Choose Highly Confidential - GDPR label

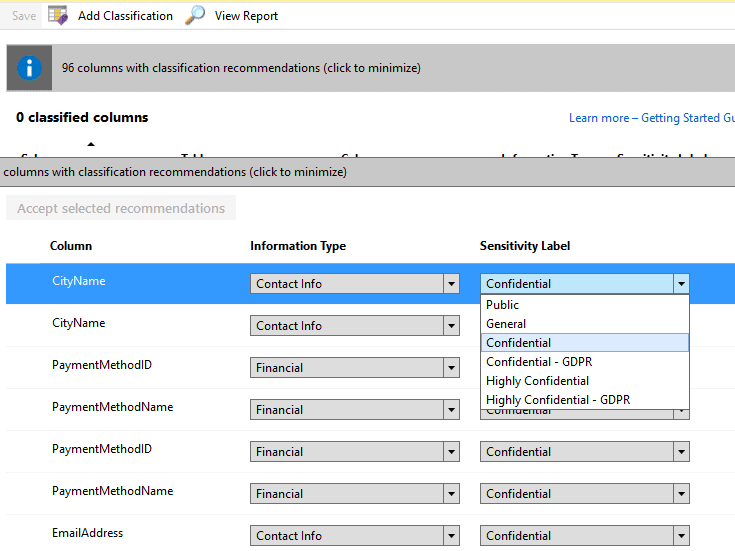(x=557, y=400)
